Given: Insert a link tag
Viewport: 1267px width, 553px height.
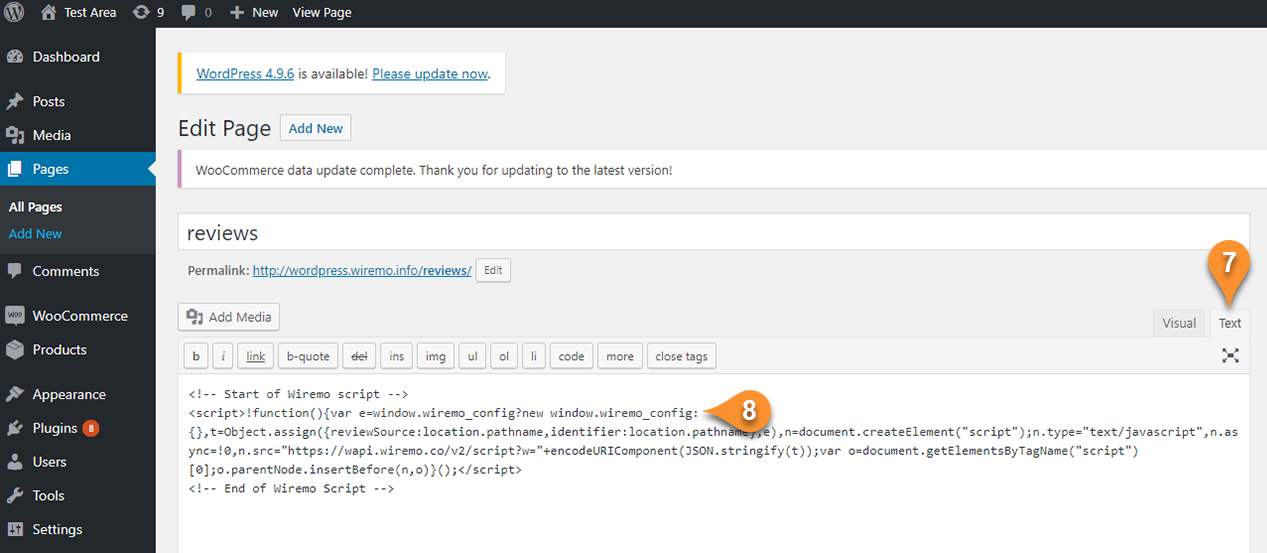Looking at the screenshot, I should pyautogui.click(x=257, y=356).
